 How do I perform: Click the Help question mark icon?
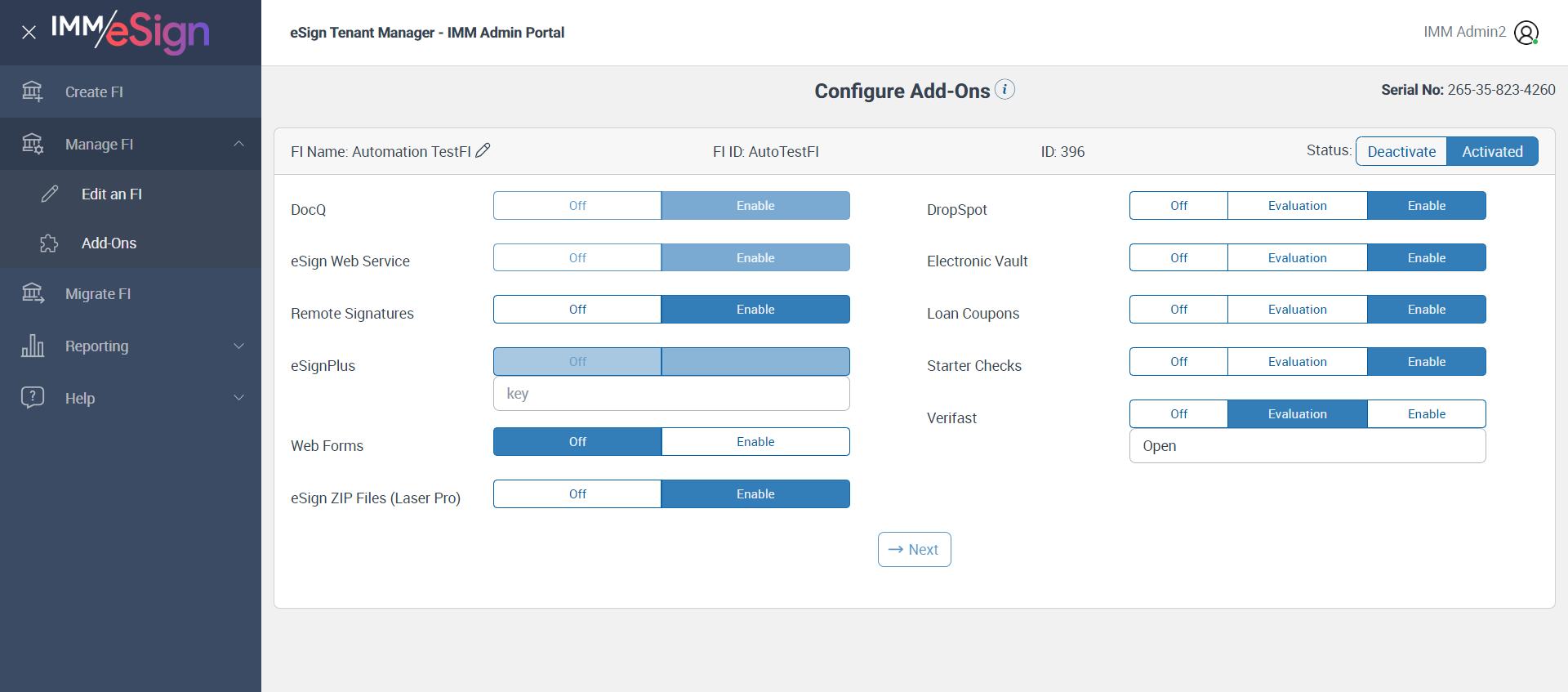point(33,398)
